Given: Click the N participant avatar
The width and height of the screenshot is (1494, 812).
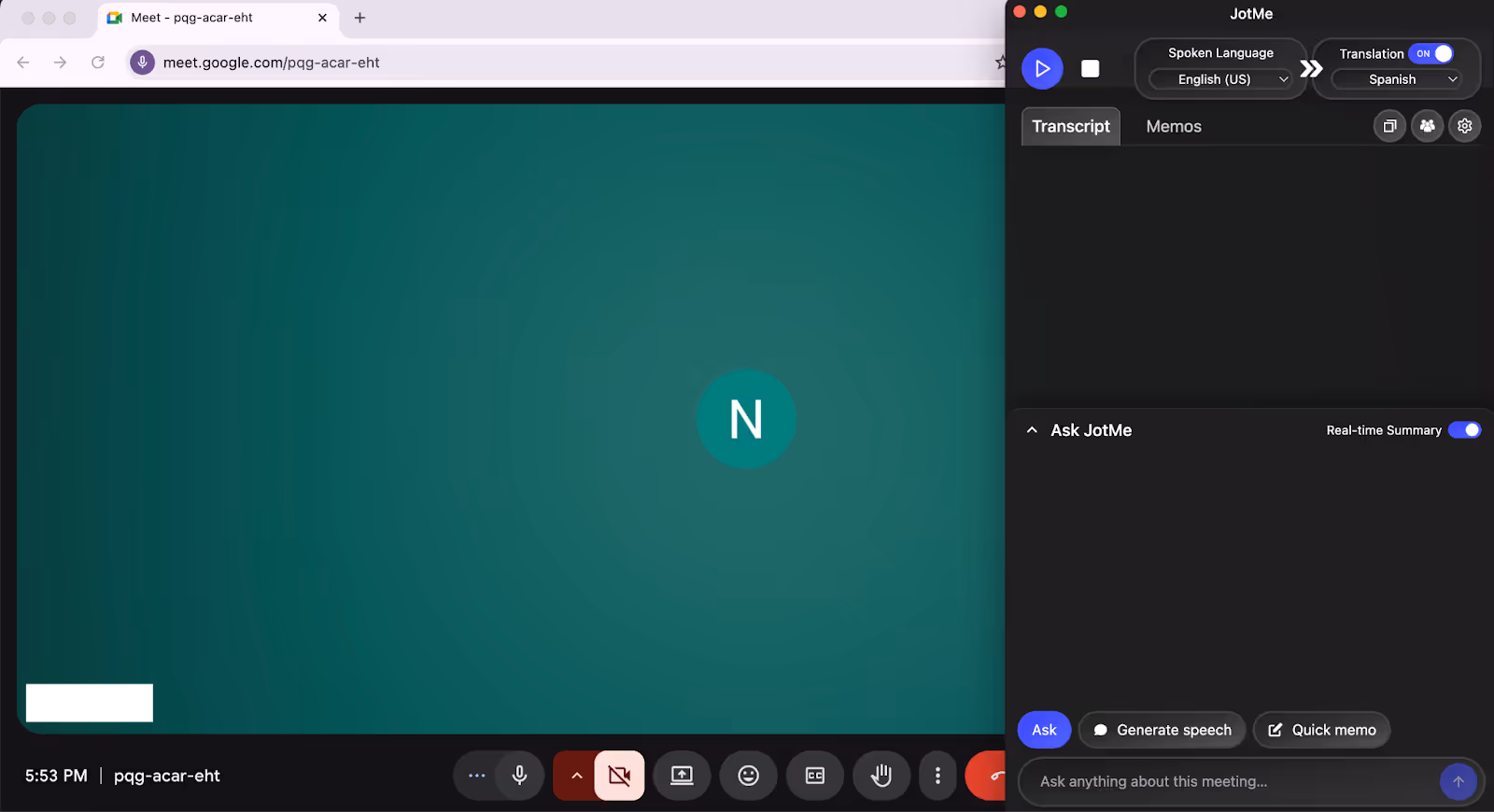Looking at the screenshot, I should (746, 419).
